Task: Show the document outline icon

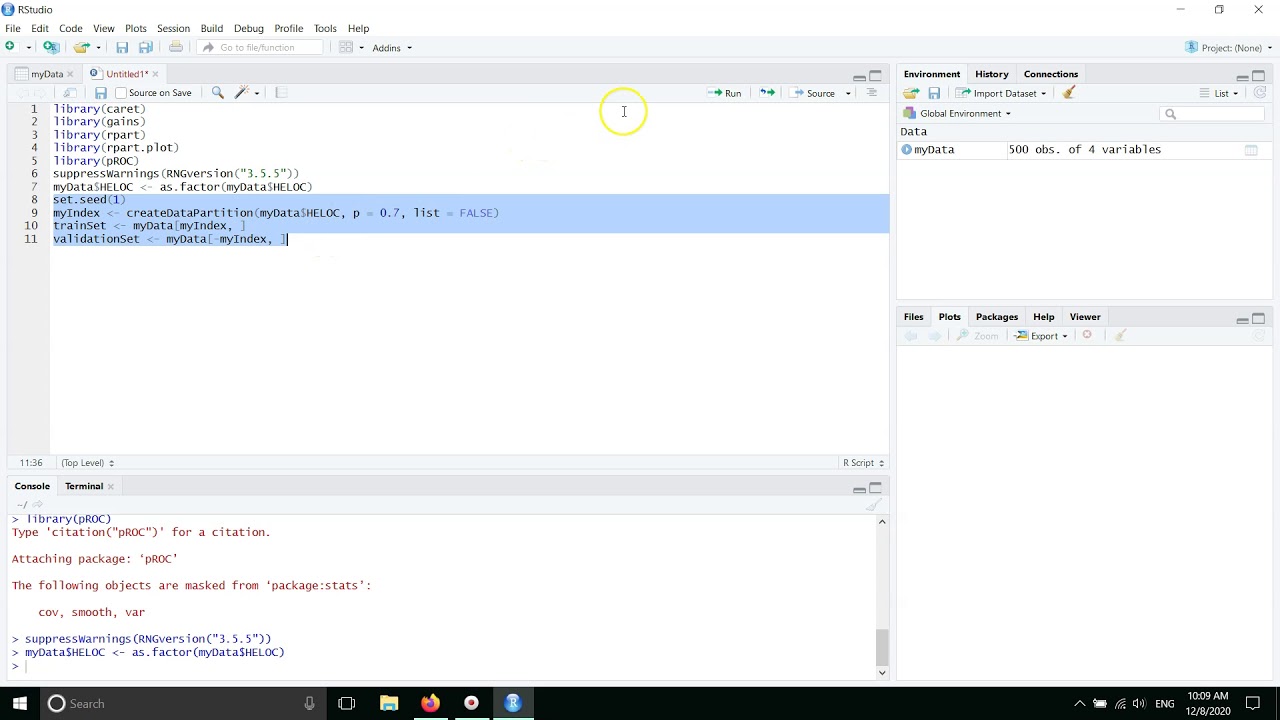Action: point(872,93)
